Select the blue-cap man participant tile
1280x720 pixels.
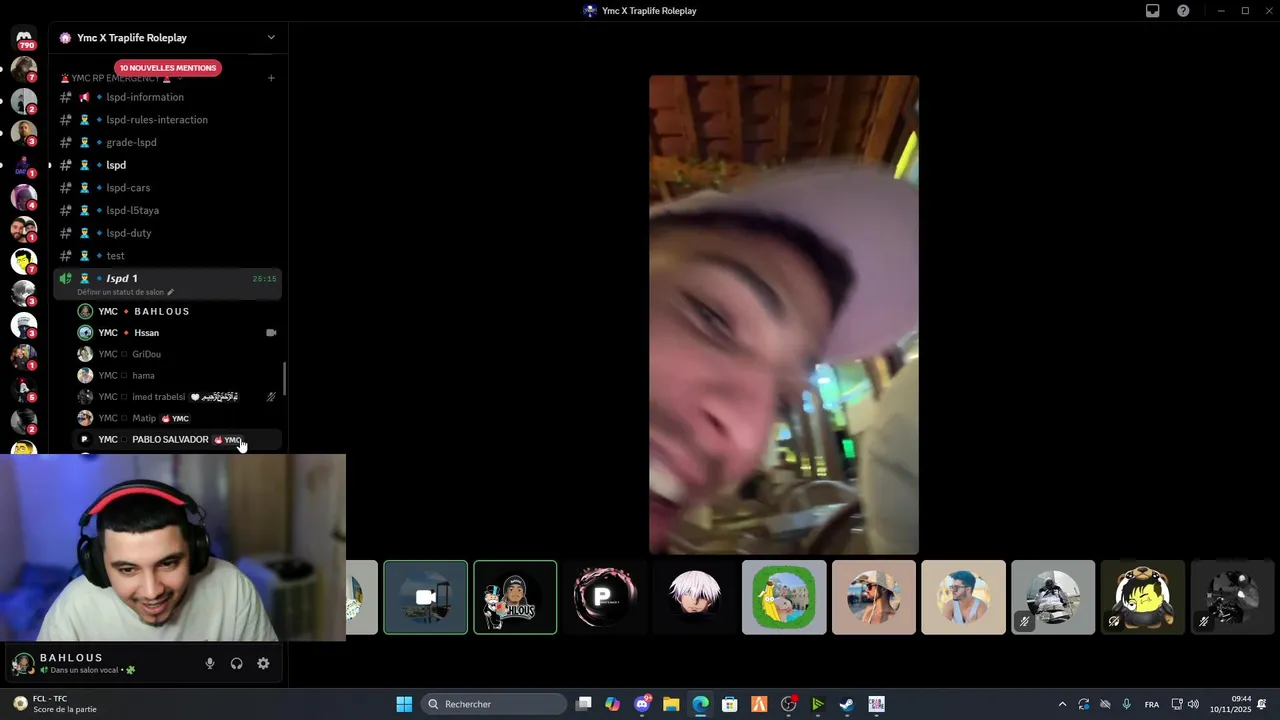(963, 597)
